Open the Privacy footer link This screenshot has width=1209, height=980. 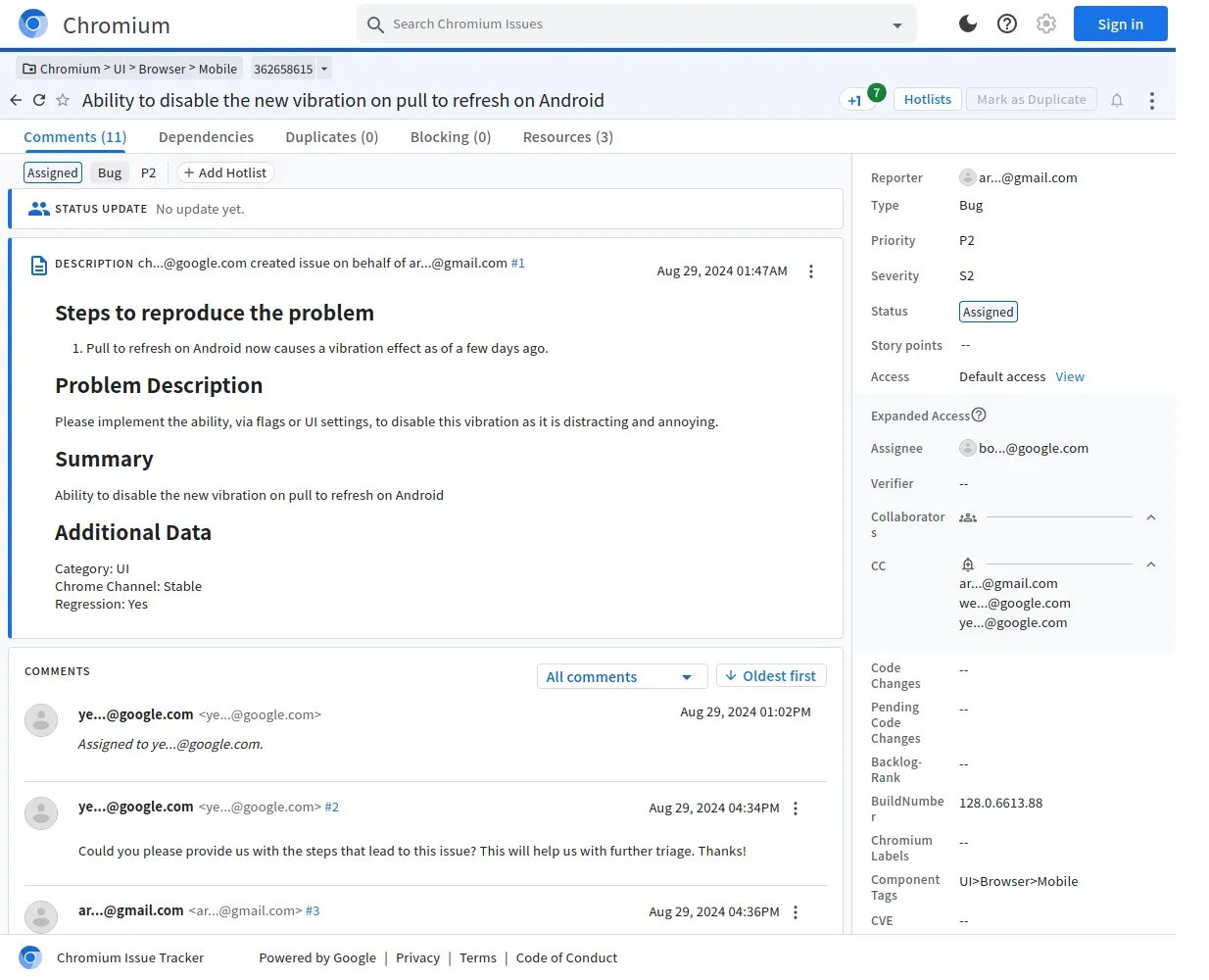pyautogui.click(x=417, y=957)
